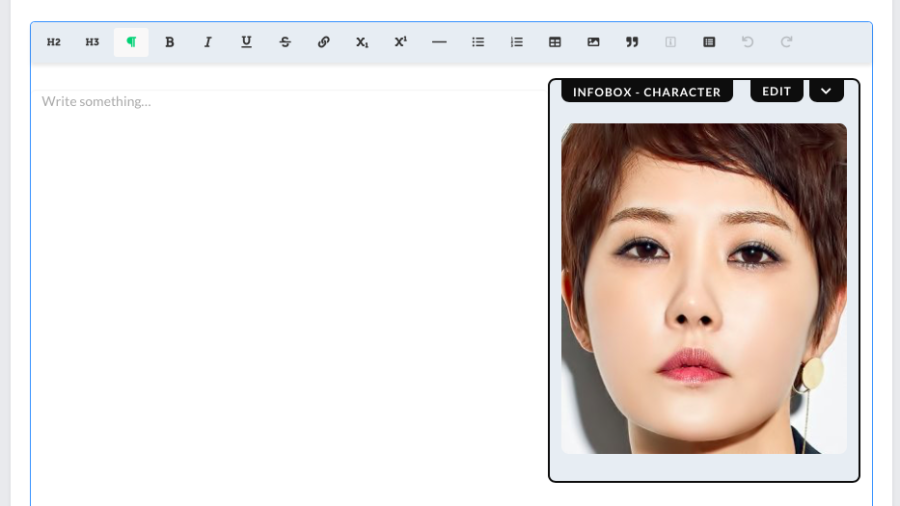Expand the infobox chevron dropdown
Image resolution: width=900 pixels, height=506 pixels.
826,91
